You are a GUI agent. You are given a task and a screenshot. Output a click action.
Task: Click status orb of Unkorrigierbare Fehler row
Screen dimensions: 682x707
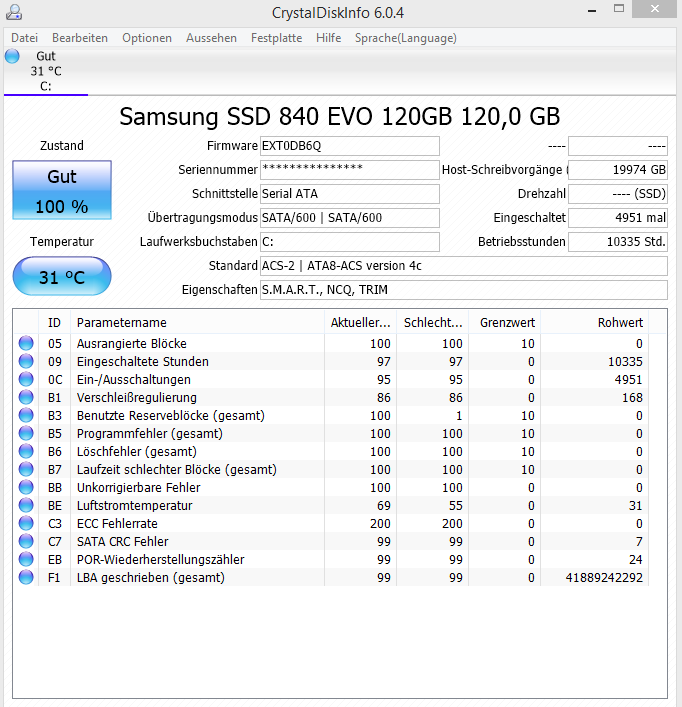click(x=26, y=487)
